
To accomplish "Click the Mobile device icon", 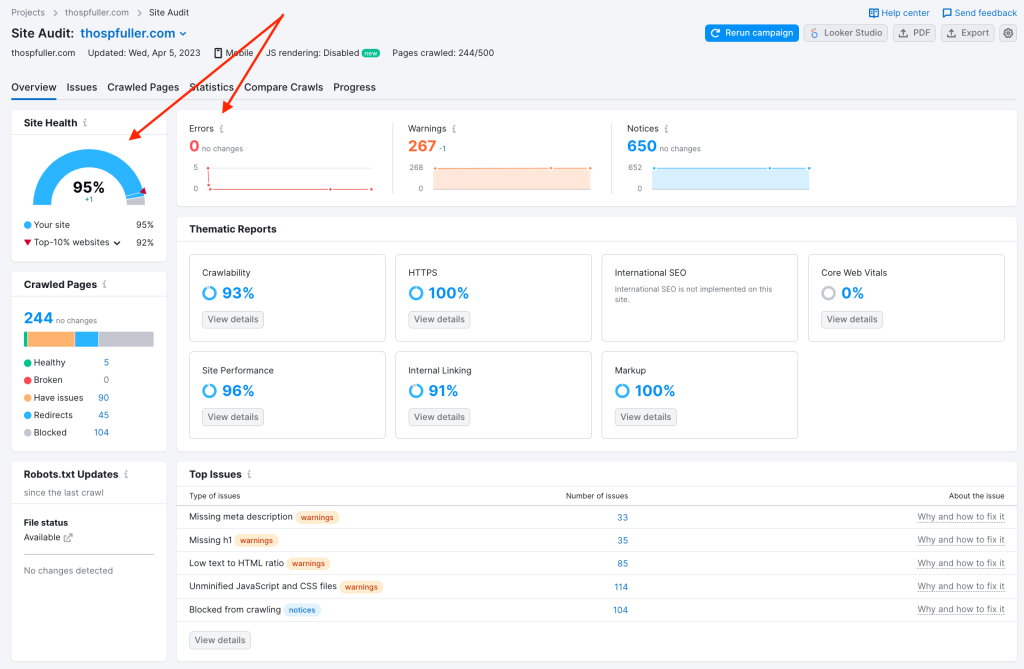I will 218,53.
